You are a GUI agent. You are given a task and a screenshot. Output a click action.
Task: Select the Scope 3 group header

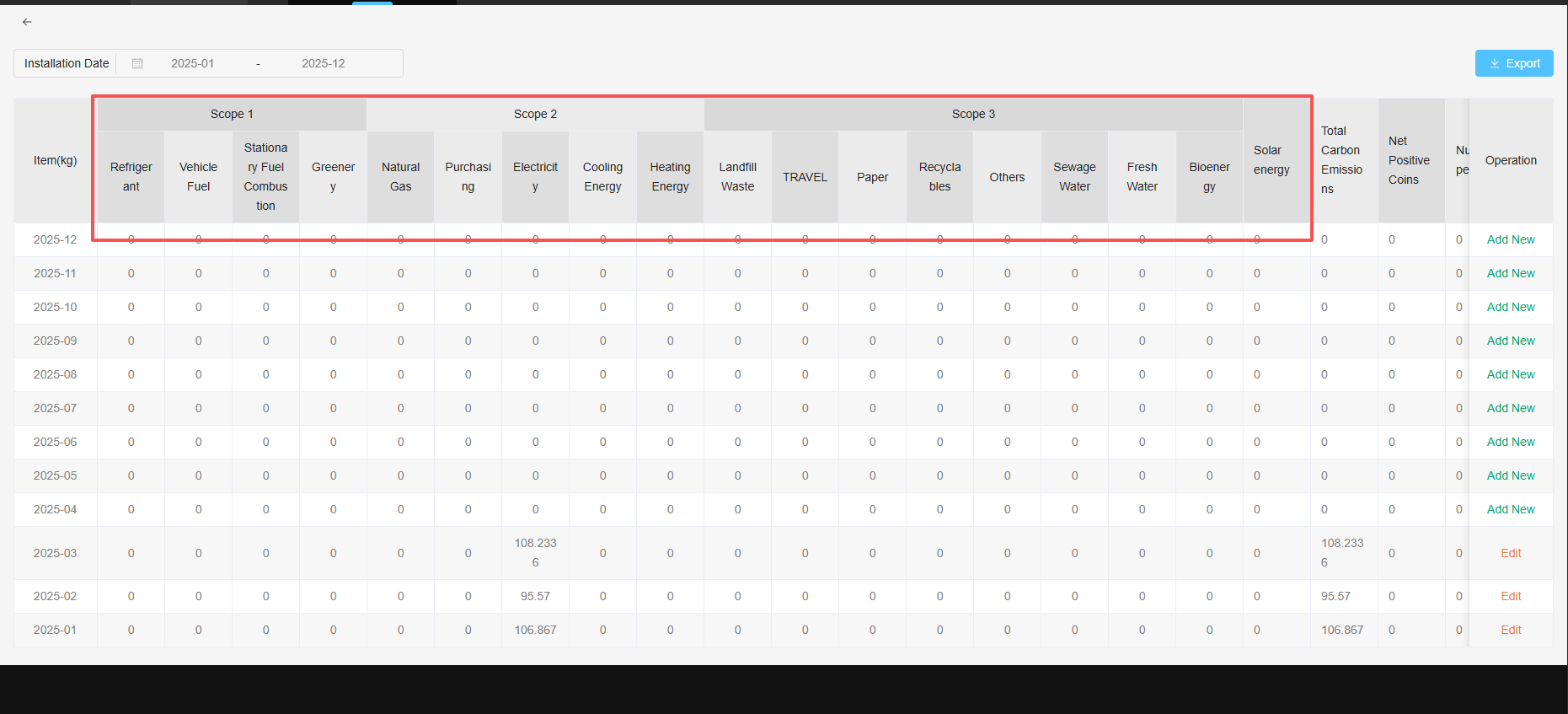click(973, 114)
